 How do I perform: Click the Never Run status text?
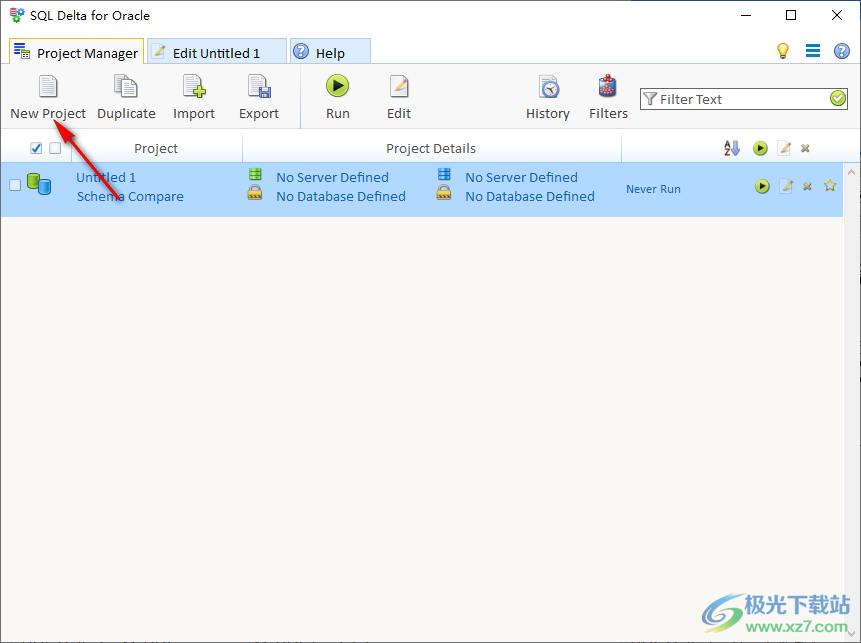(x=653, y=189)
